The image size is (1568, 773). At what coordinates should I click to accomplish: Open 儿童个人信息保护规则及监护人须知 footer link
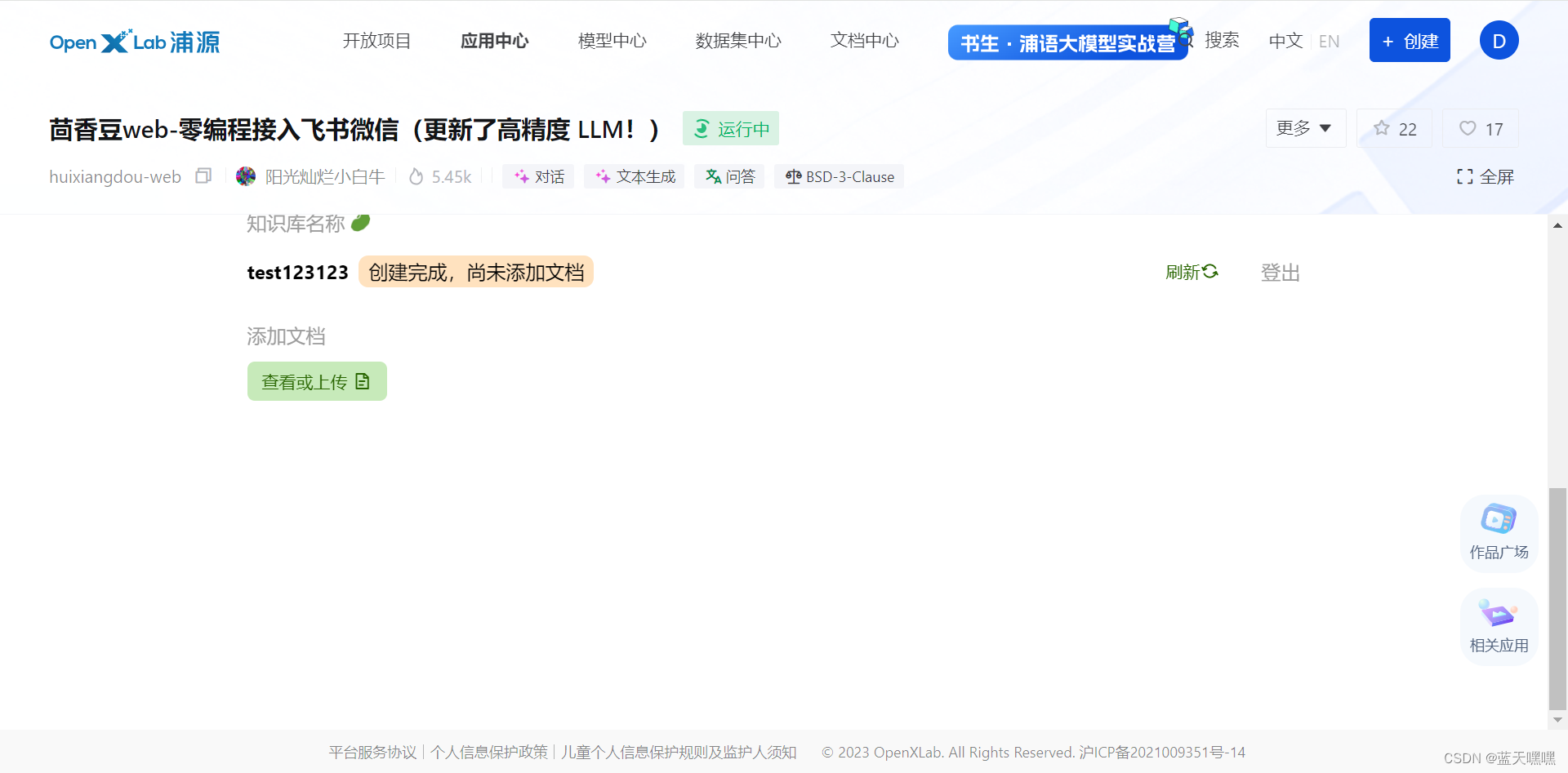tap(679, 752)
